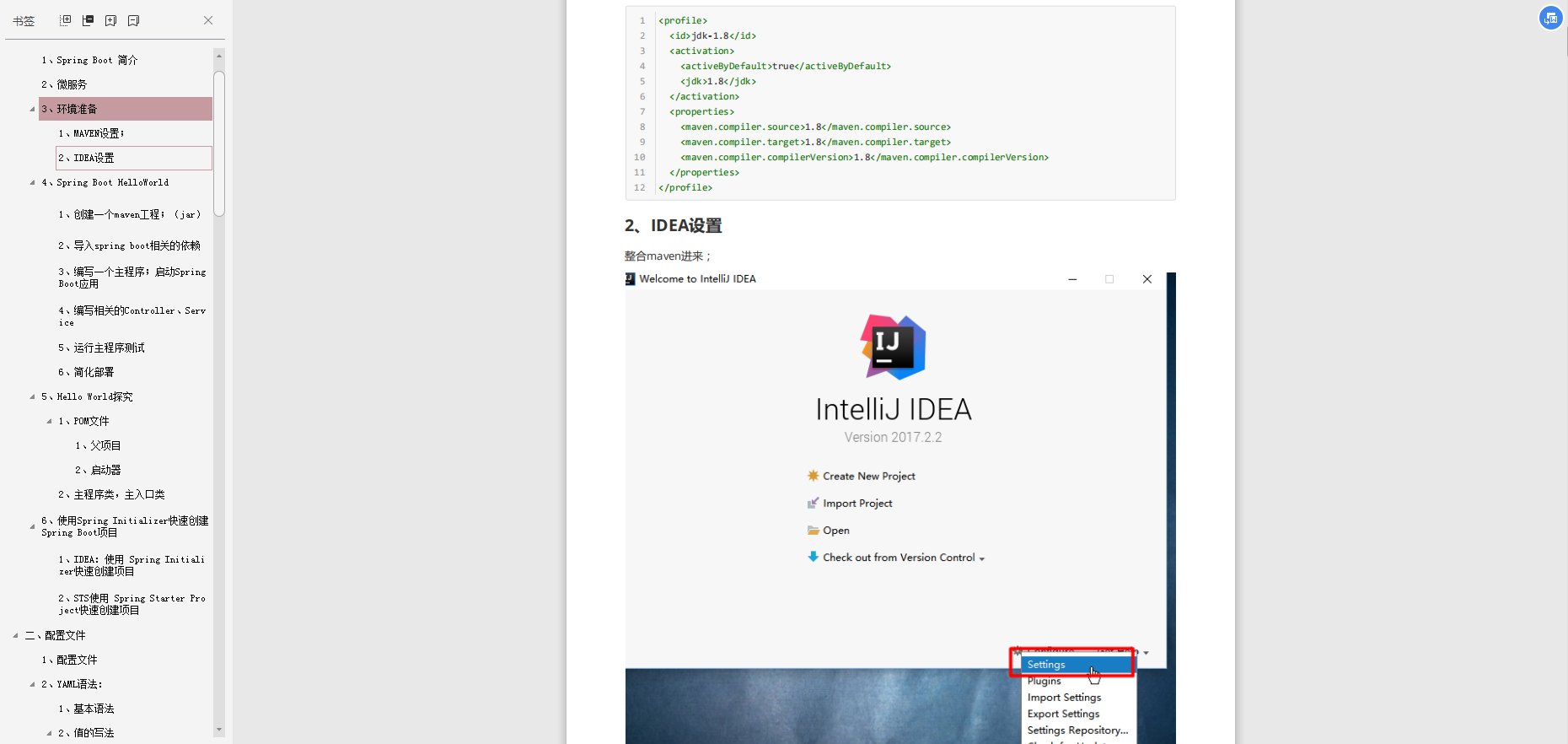Open bookmark 2、微服务

click(x=64, y=84)
